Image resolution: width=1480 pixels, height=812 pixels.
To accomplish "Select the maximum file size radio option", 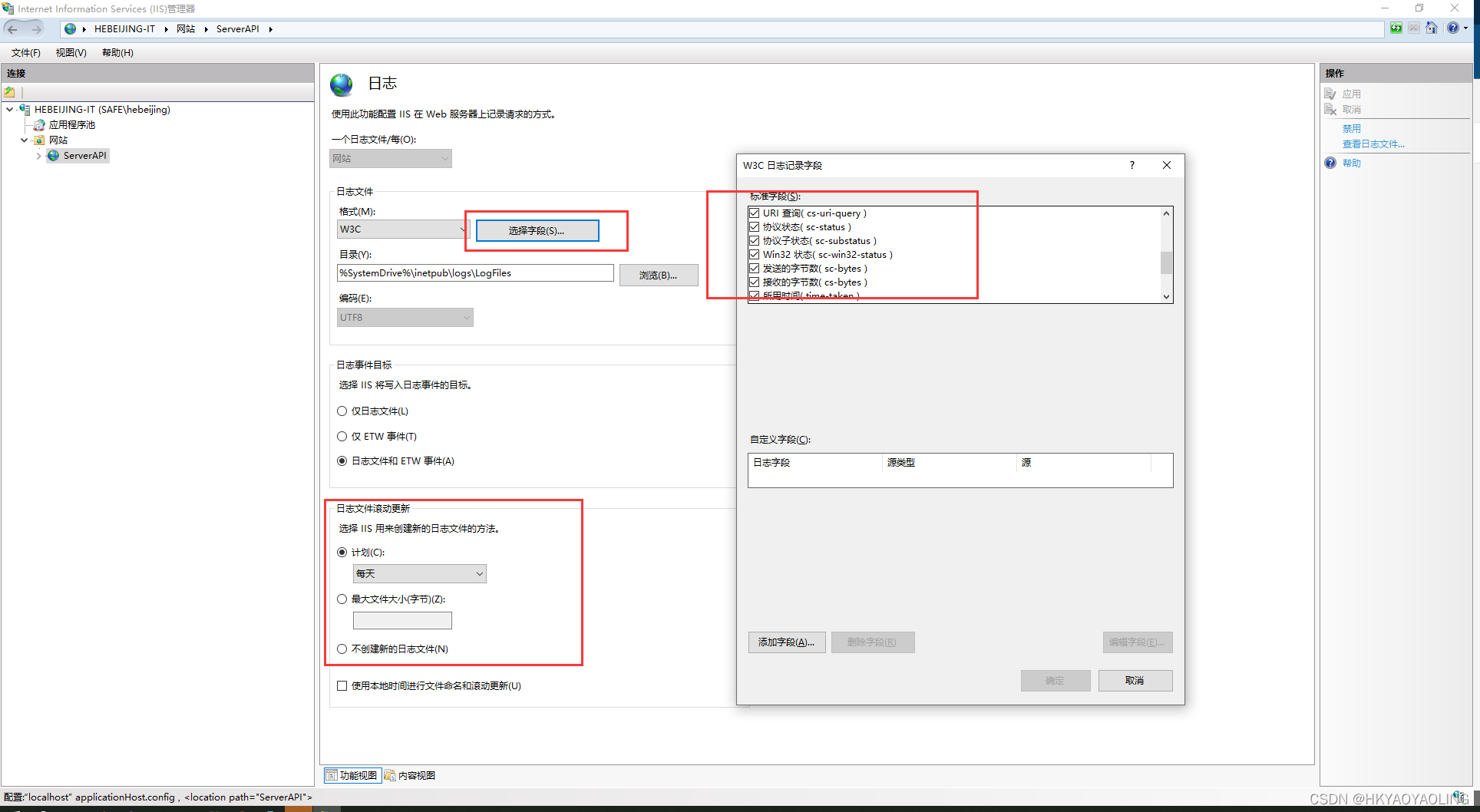I will click(x=342, y=599).
